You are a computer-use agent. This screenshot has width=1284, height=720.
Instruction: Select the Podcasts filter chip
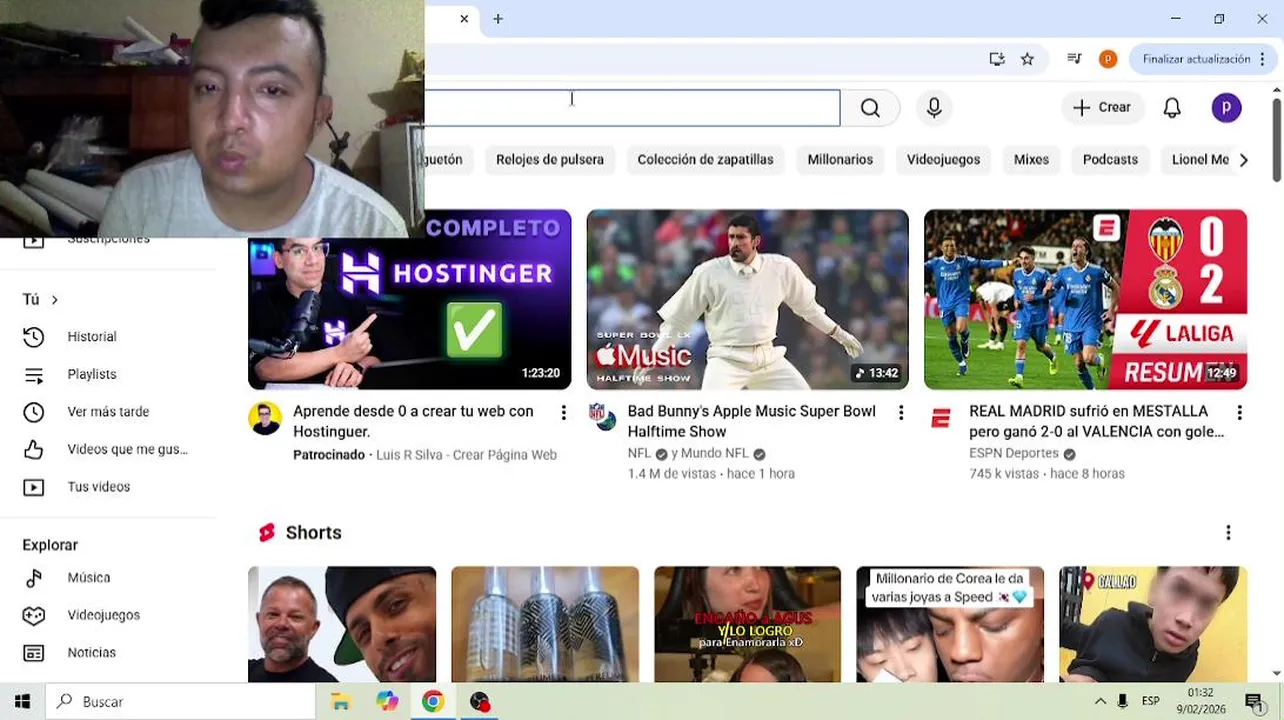tap(1110, 160)
